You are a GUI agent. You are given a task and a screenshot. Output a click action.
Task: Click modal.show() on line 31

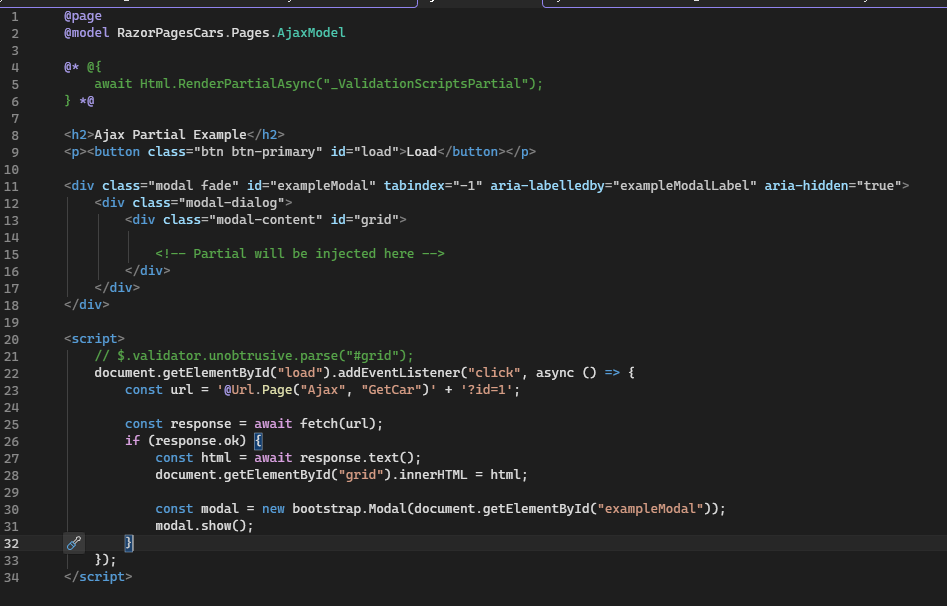pos(201,526)
